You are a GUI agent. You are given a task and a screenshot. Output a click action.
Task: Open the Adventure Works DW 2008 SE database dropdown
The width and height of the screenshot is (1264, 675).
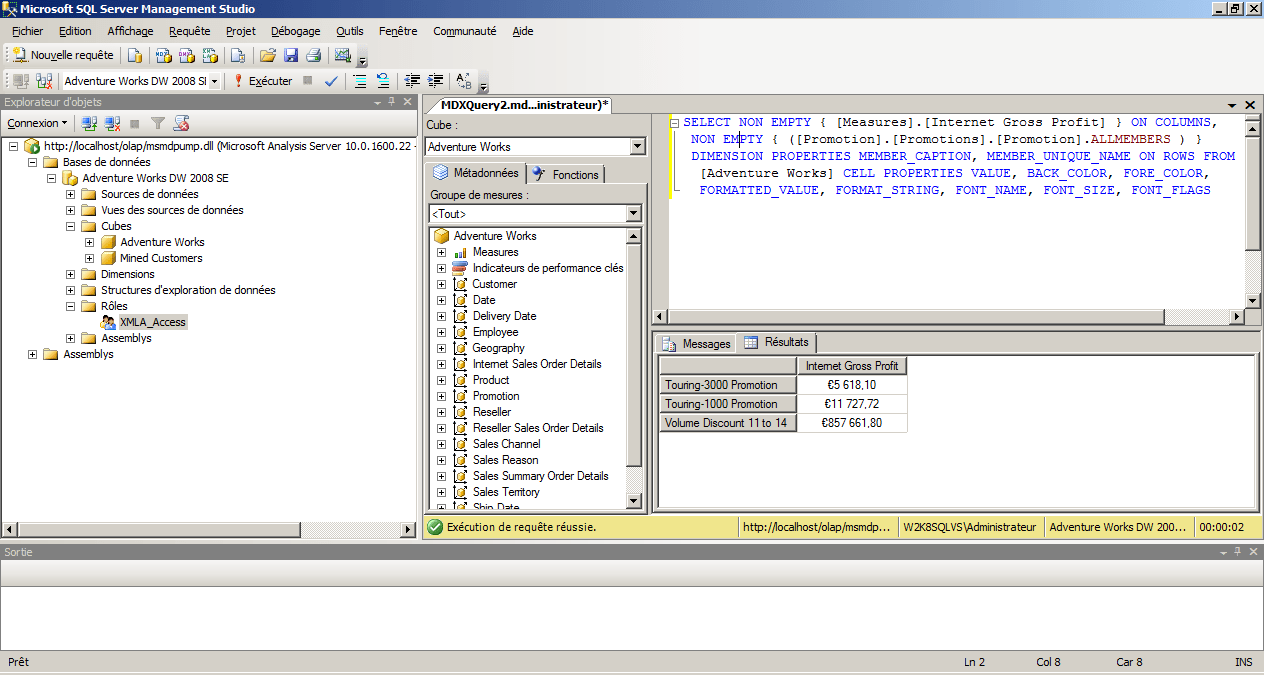tap(214, 81)
